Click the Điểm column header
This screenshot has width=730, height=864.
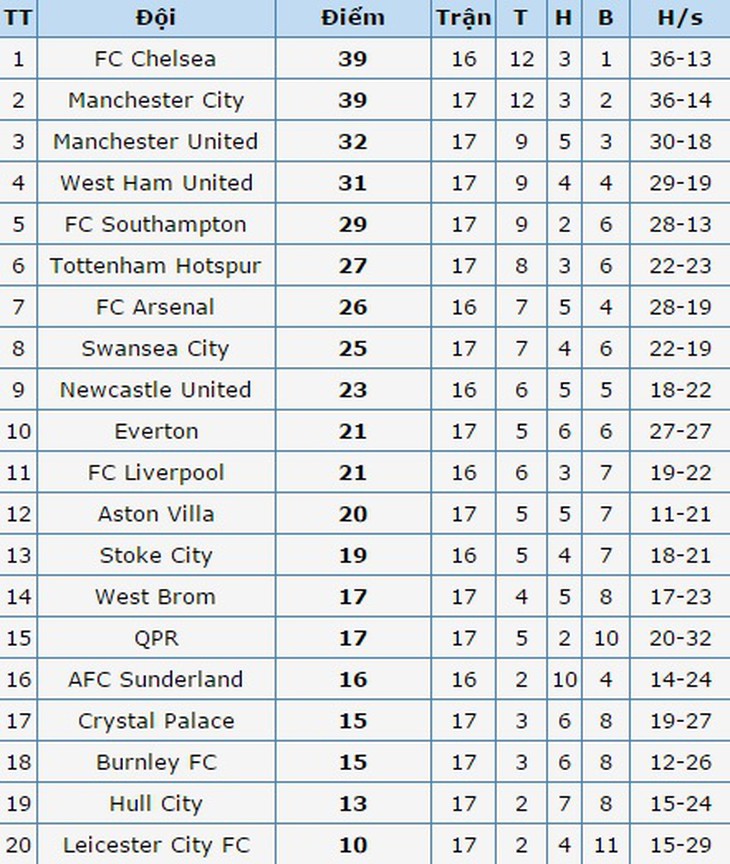click(x=353, y=18)
